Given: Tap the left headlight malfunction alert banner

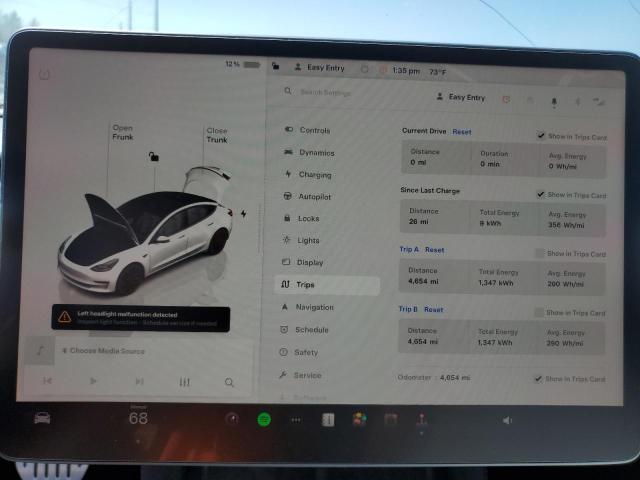Looking at the screenshot, I should [x=141, y=318].
